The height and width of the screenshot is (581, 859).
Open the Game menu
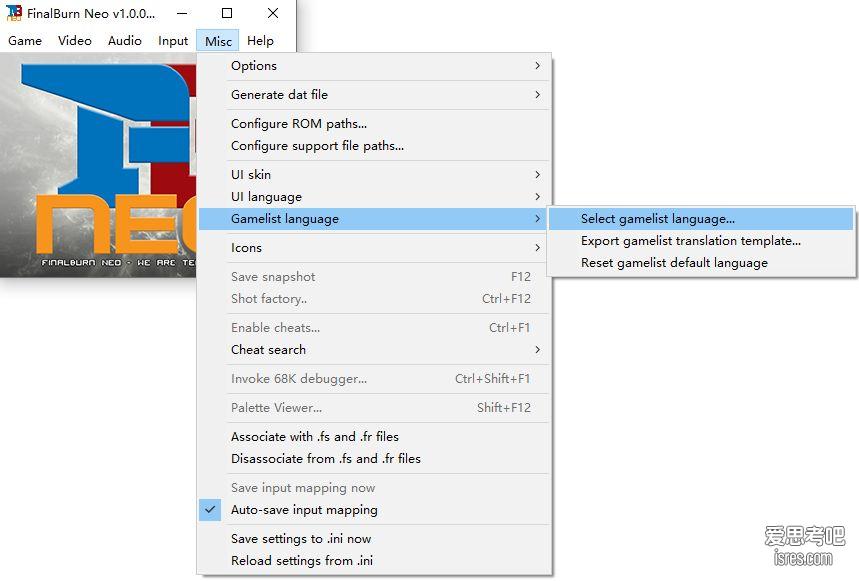coord(25,41)
